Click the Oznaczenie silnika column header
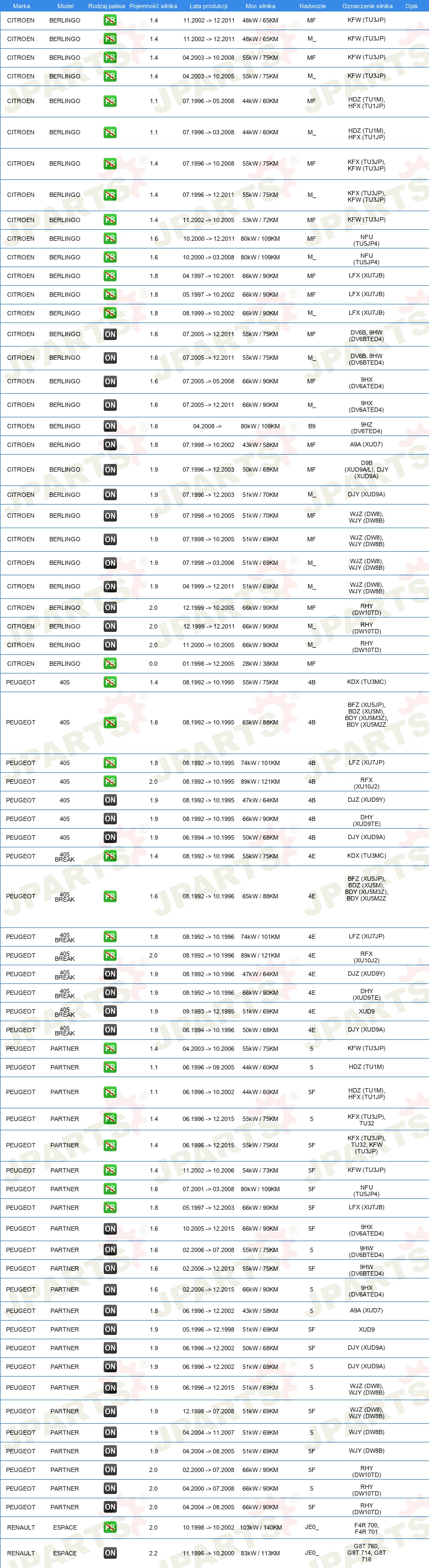 (367, 6)
